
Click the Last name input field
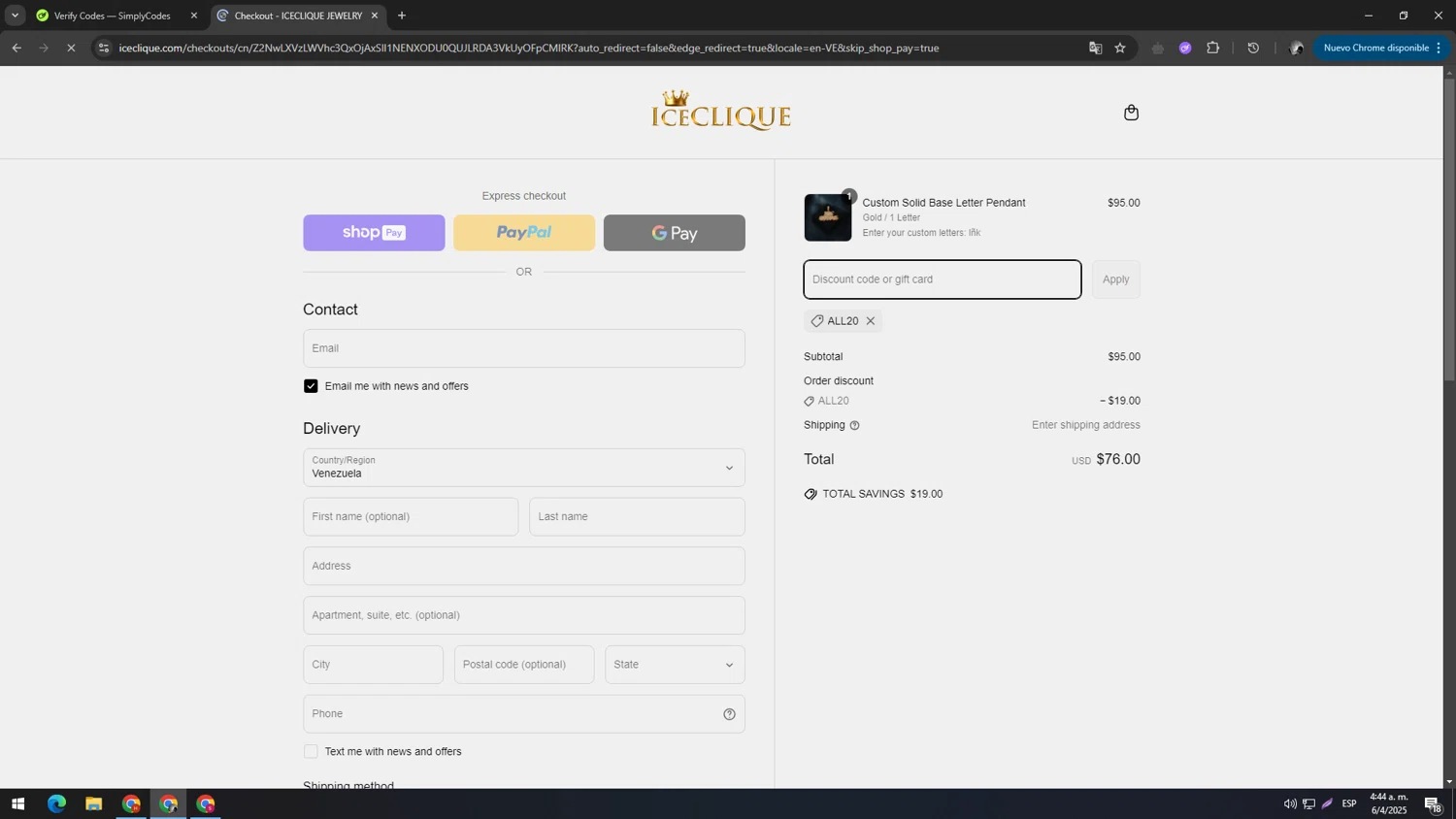coord(637,517)
